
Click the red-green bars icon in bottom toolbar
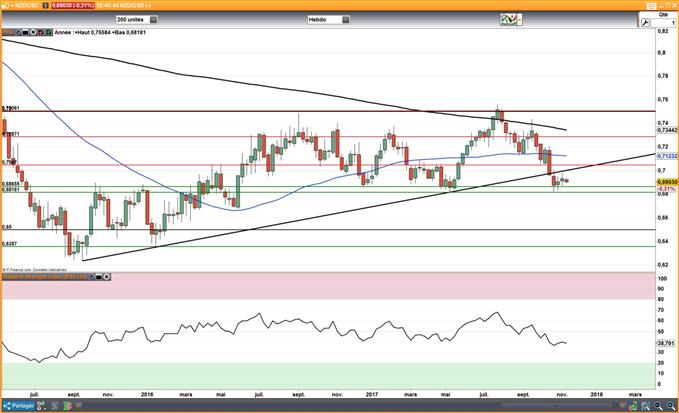[x=68, y=406]
